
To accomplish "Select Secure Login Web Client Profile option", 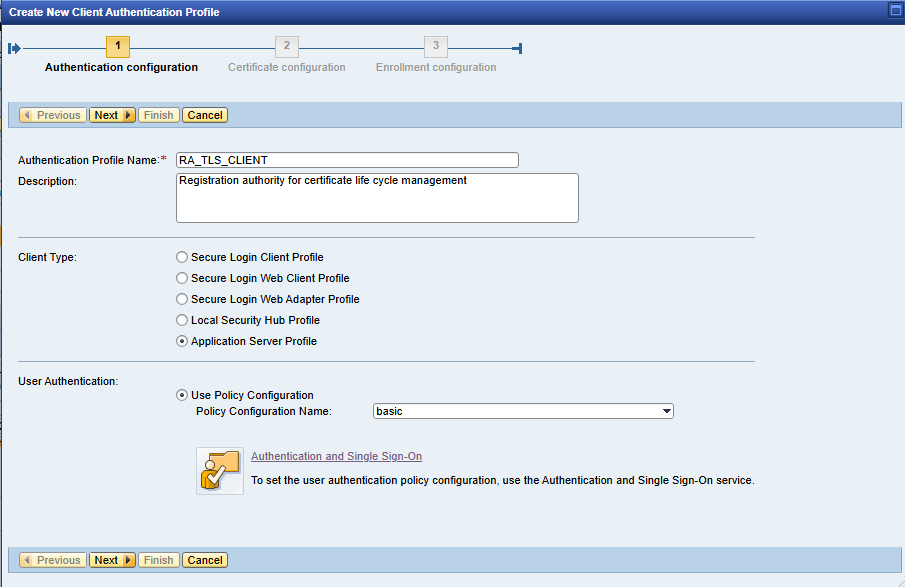I will (x=182, y=278).
